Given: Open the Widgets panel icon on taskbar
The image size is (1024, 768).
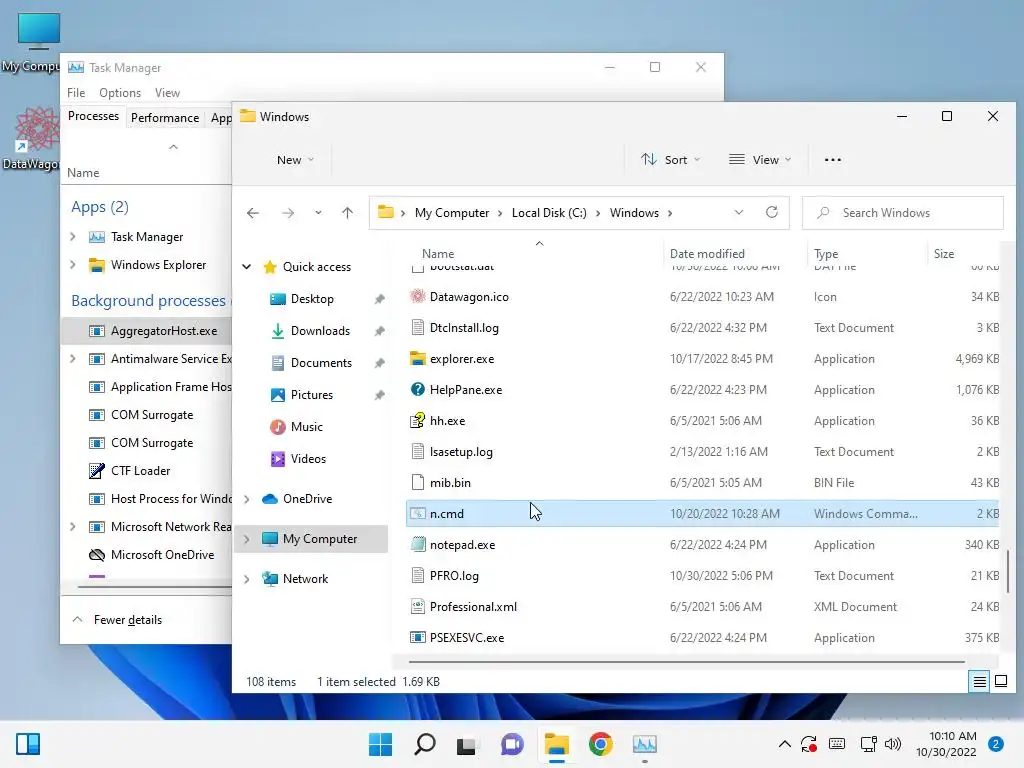Looking at the screenshot, I should tap(27, 744).
